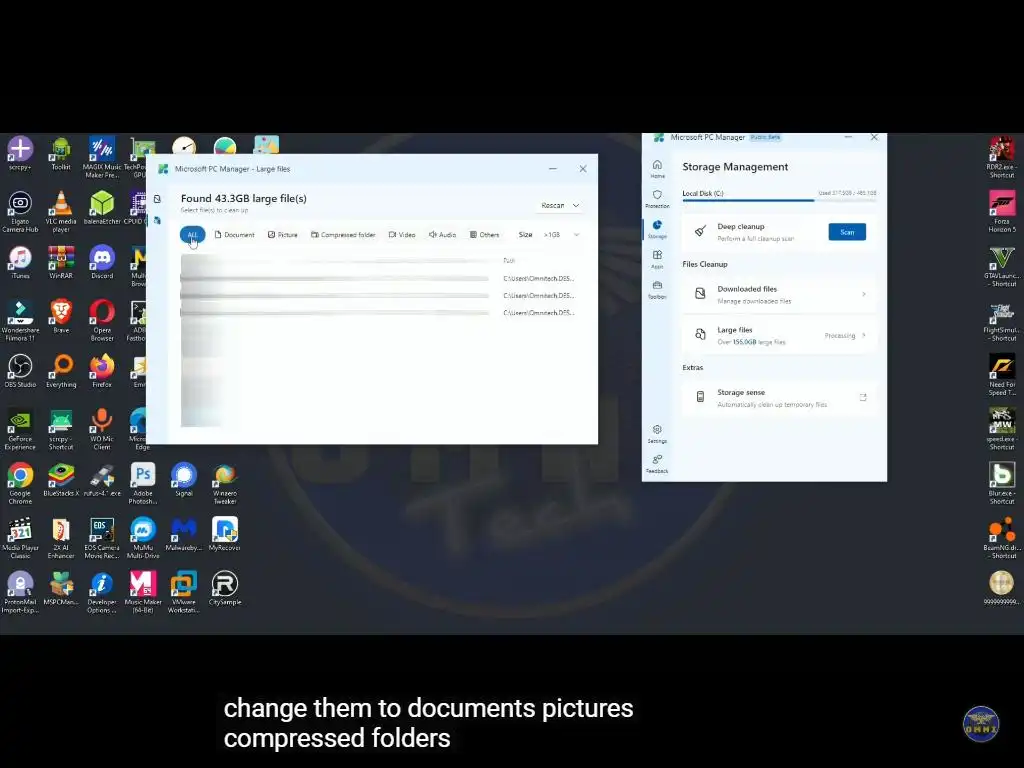Close the Large files window
This screenshot has width=1024, height=768.
pyautogui.click(x=583, y=168)
